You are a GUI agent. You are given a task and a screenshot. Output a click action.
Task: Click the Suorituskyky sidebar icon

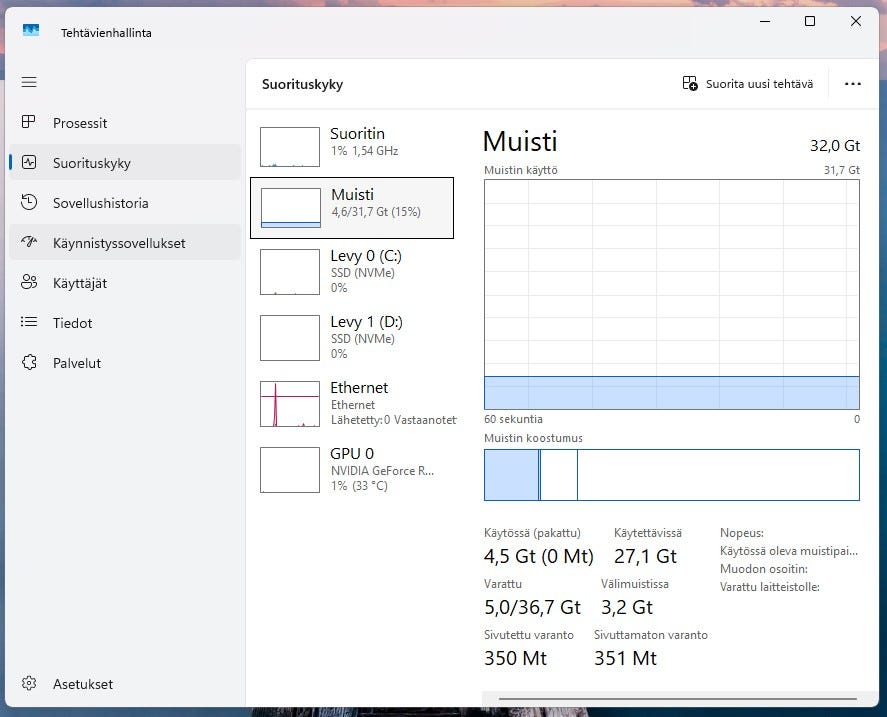pyautogui.click(x=29, y=163)
